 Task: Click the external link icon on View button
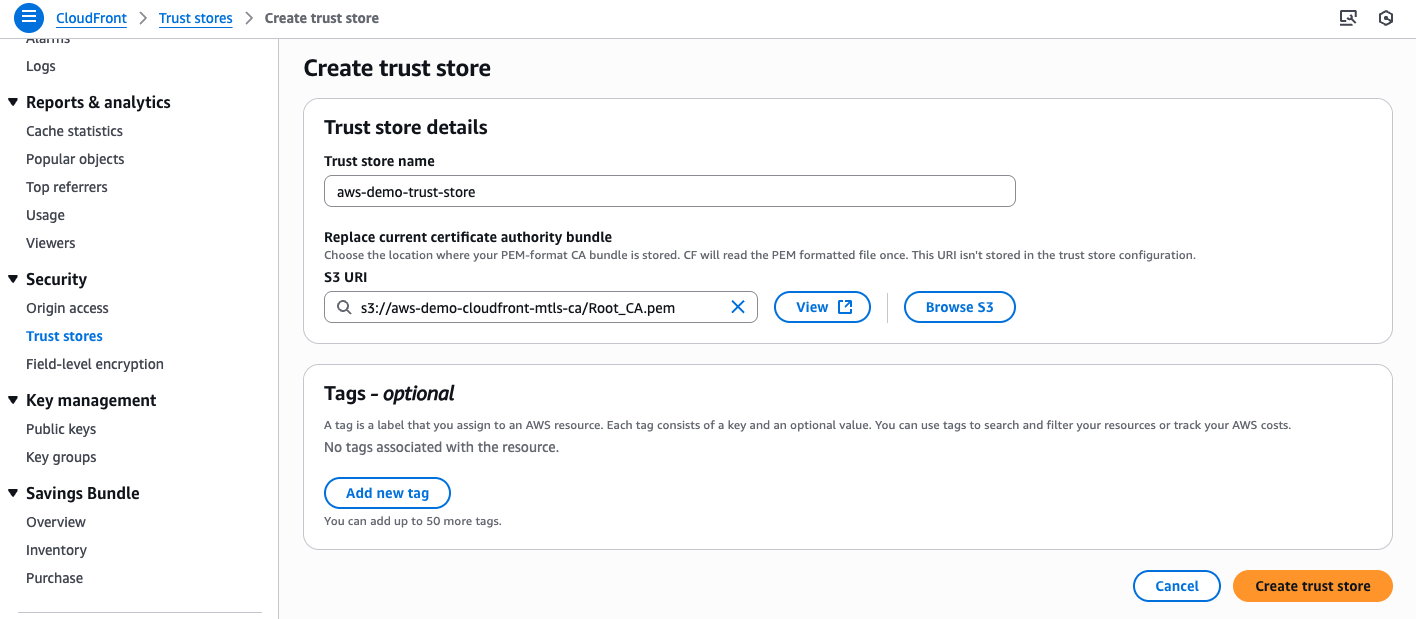(x=845, y=307)
